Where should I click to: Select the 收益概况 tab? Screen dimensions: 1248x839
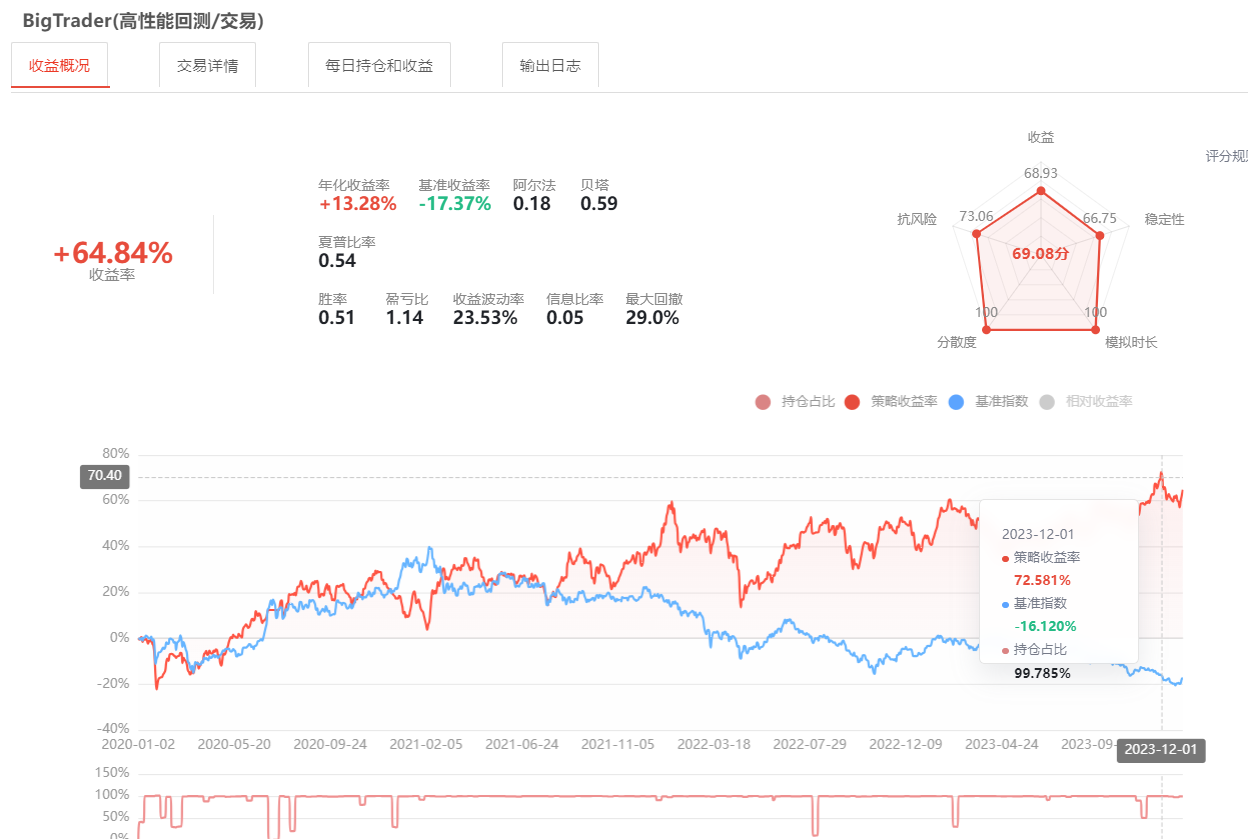[x=60, y=66]
